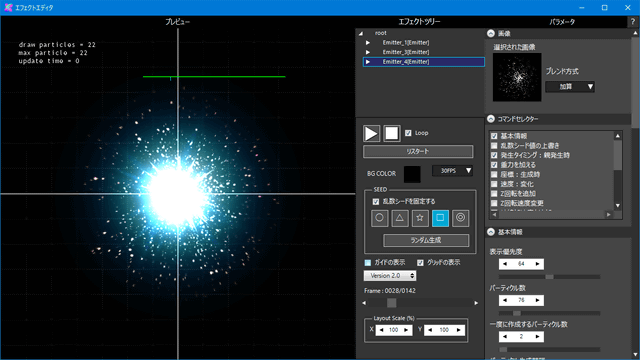
Task: Select the circle seed shape icon
Action: click(380, 218)
